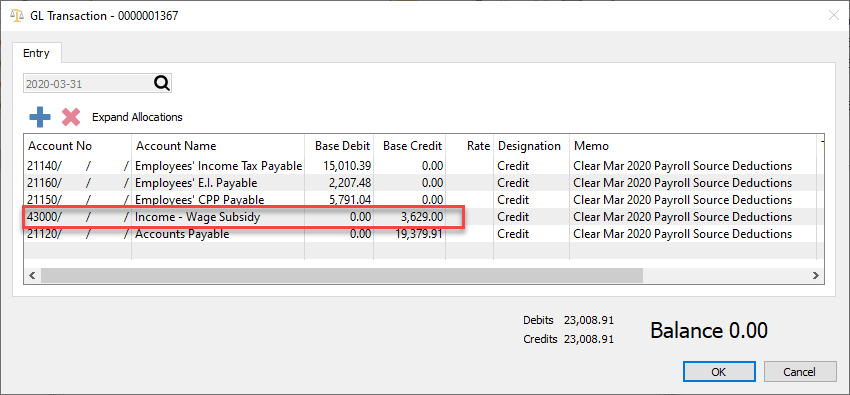
Task: Select account number 21150 cell
Action: point(78,200)
